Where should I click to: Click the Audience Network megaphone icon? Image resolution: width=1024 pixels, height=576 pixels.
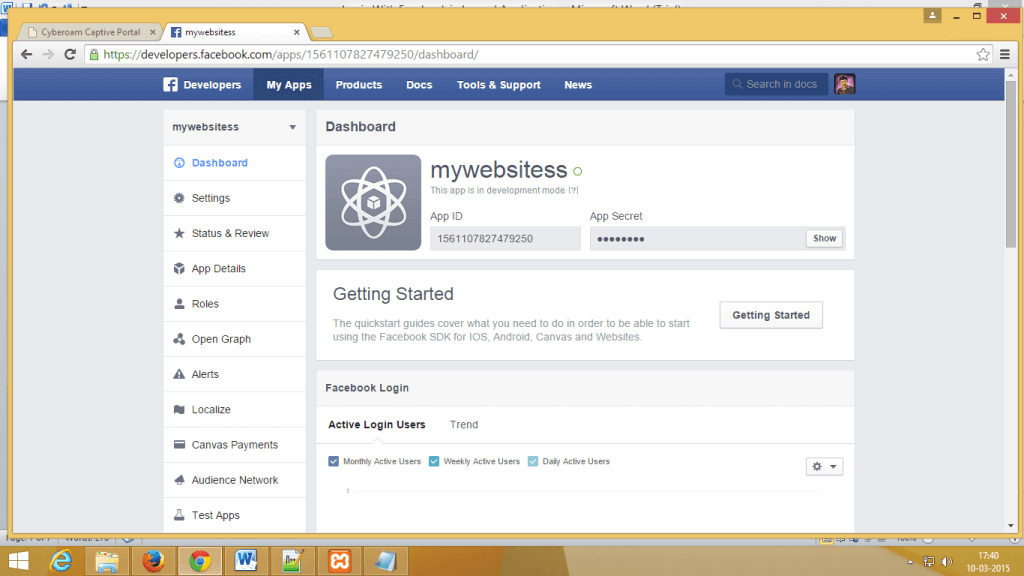point(179,480)
